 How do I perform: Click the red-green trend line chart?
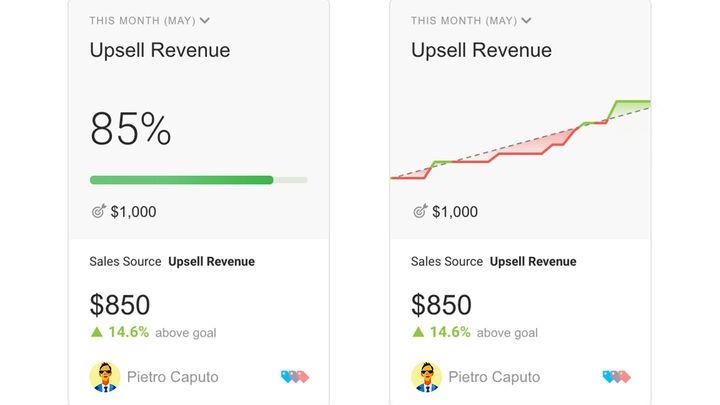520,140
